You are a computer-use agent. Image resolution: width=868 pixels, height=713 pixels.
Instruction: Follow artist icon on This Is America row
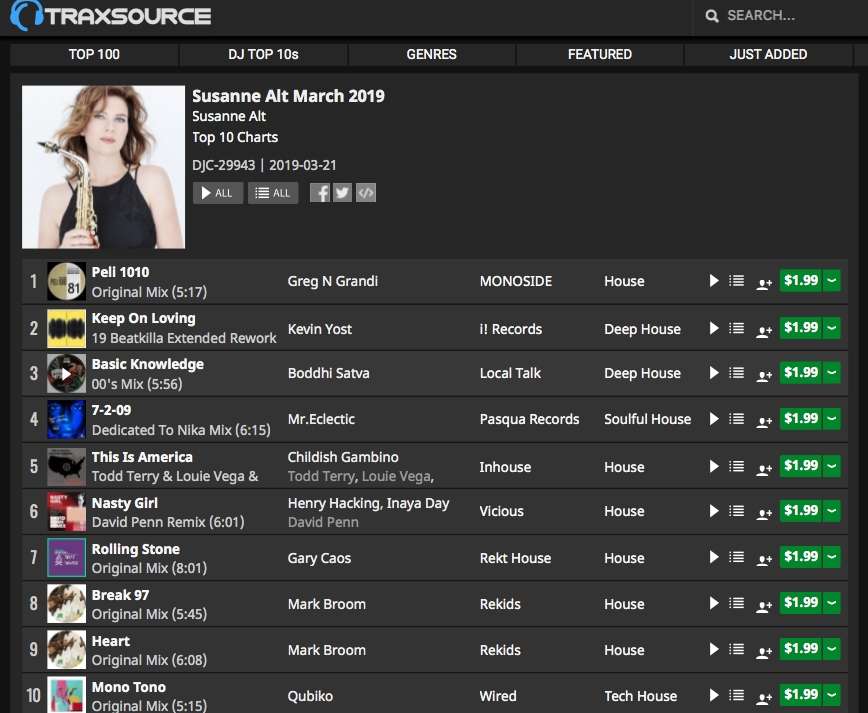click(x=764, y=469)
